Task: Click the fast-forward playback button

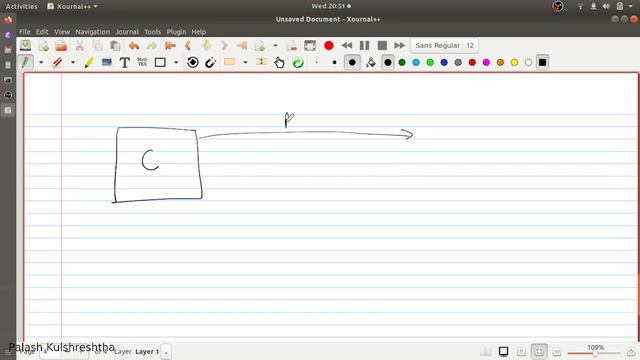Action: (400, 45)
